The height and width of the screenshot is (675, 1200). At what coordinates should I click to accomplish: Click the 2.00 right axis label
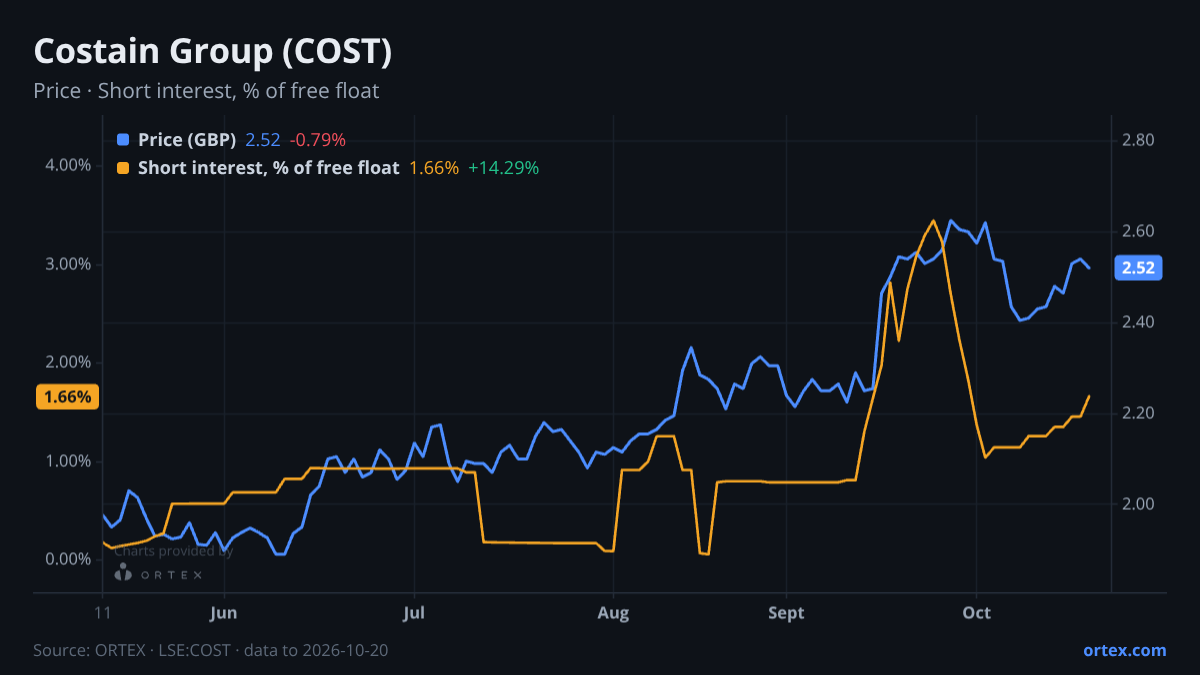[x=1139, y=504]
